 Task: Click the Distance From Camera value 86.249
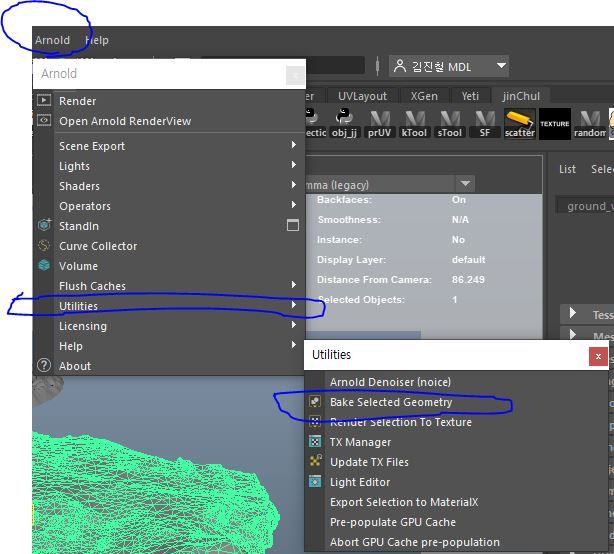point(468,280)
